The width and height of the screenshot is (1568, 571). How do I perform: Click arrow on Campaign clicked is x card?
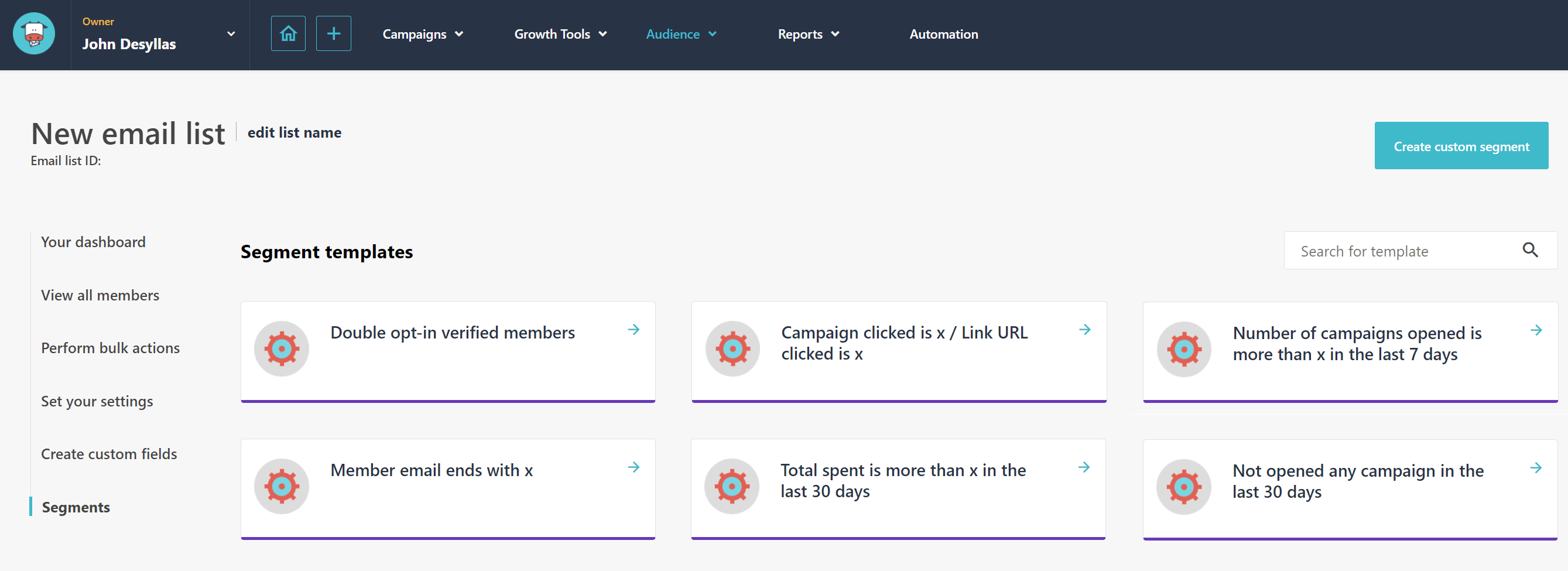(x=1085, y=329)
